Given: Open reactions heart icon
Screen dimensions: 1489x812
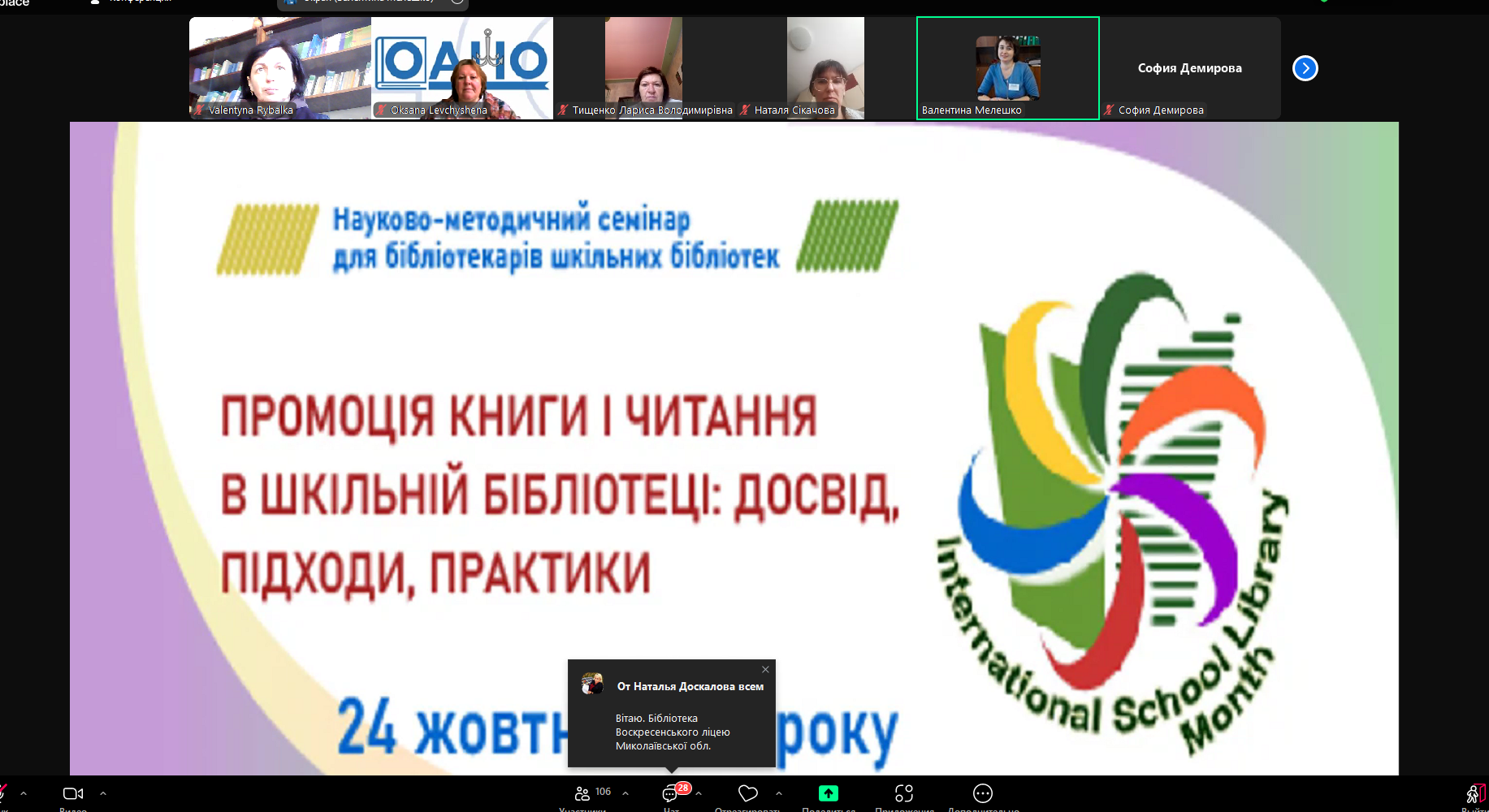Looking at the screenshot, I should (x=748, y=793).
